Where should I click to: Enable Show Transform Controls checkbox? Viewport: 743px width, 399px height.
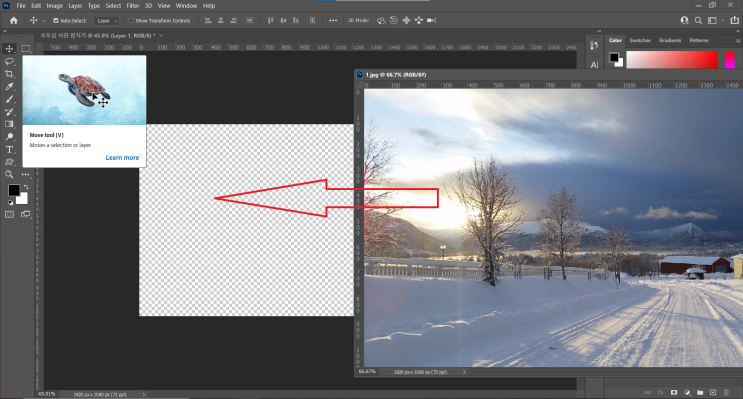point(131,21)
